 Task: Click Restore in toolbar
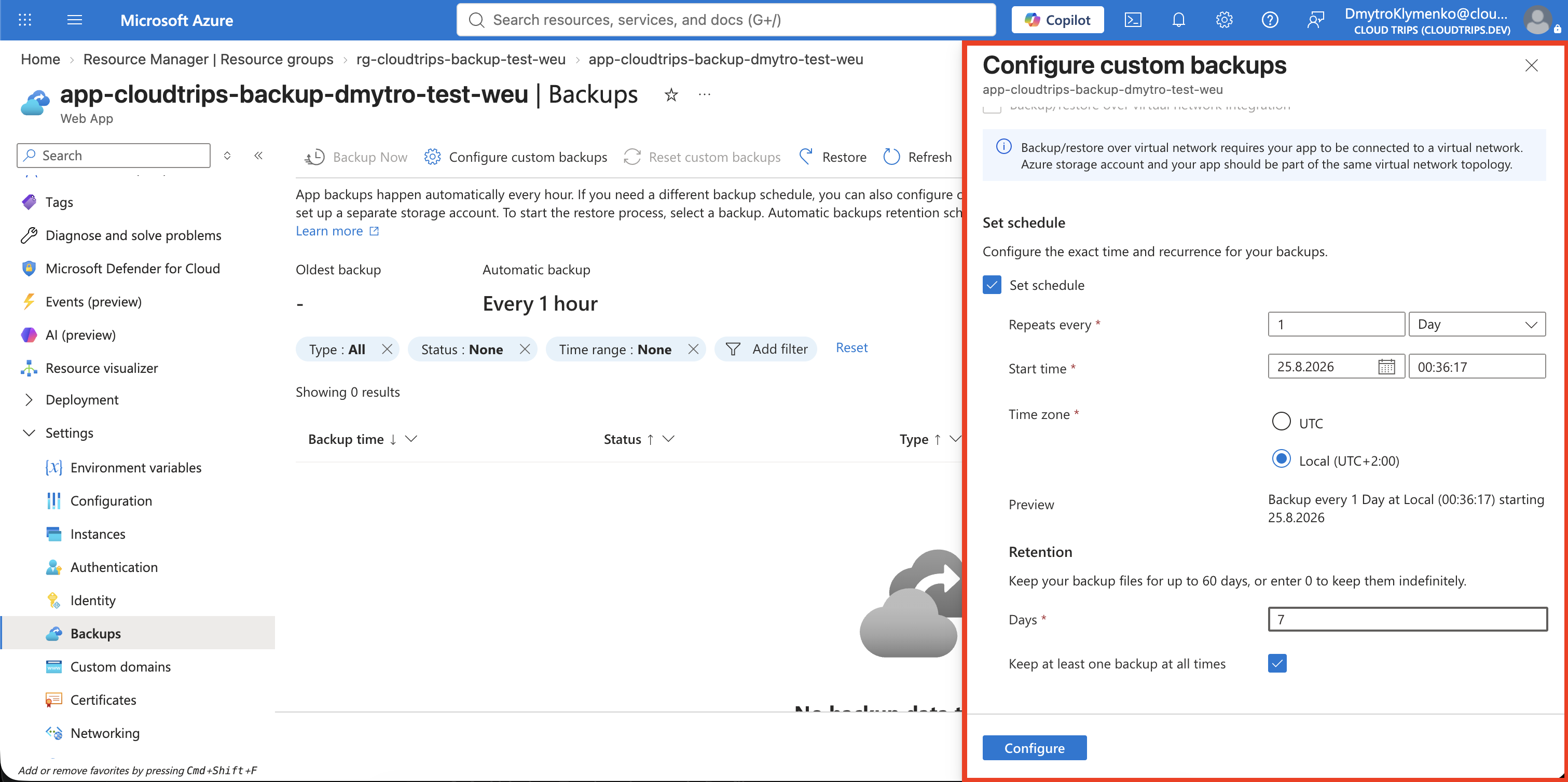pos(832,157)
